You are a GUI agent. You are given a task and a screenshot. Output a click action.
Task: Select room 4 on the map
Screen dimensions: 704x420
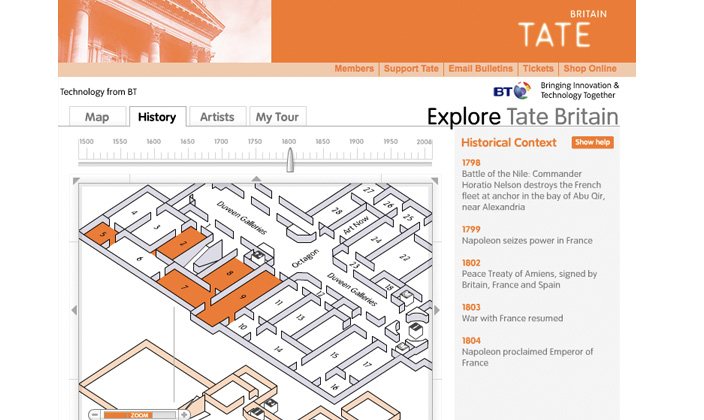tap(134, 212)
